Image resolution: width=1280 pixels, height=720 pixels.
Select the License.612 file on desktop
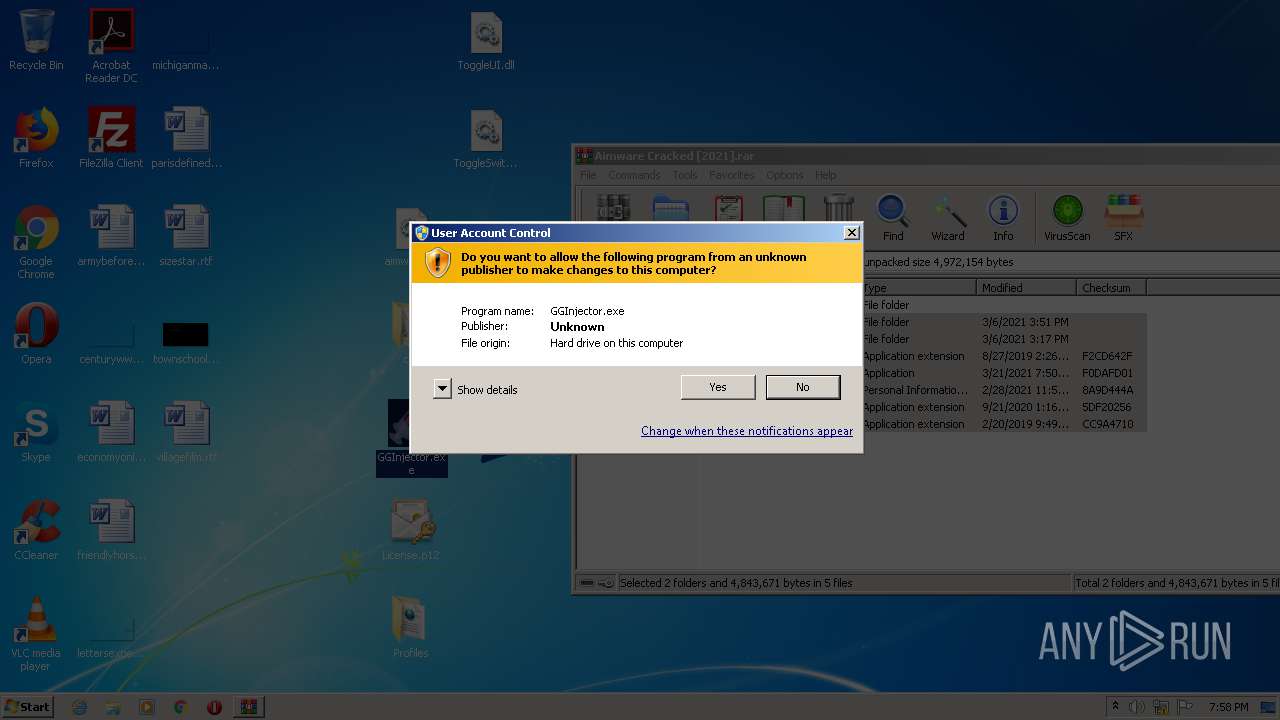411,530
